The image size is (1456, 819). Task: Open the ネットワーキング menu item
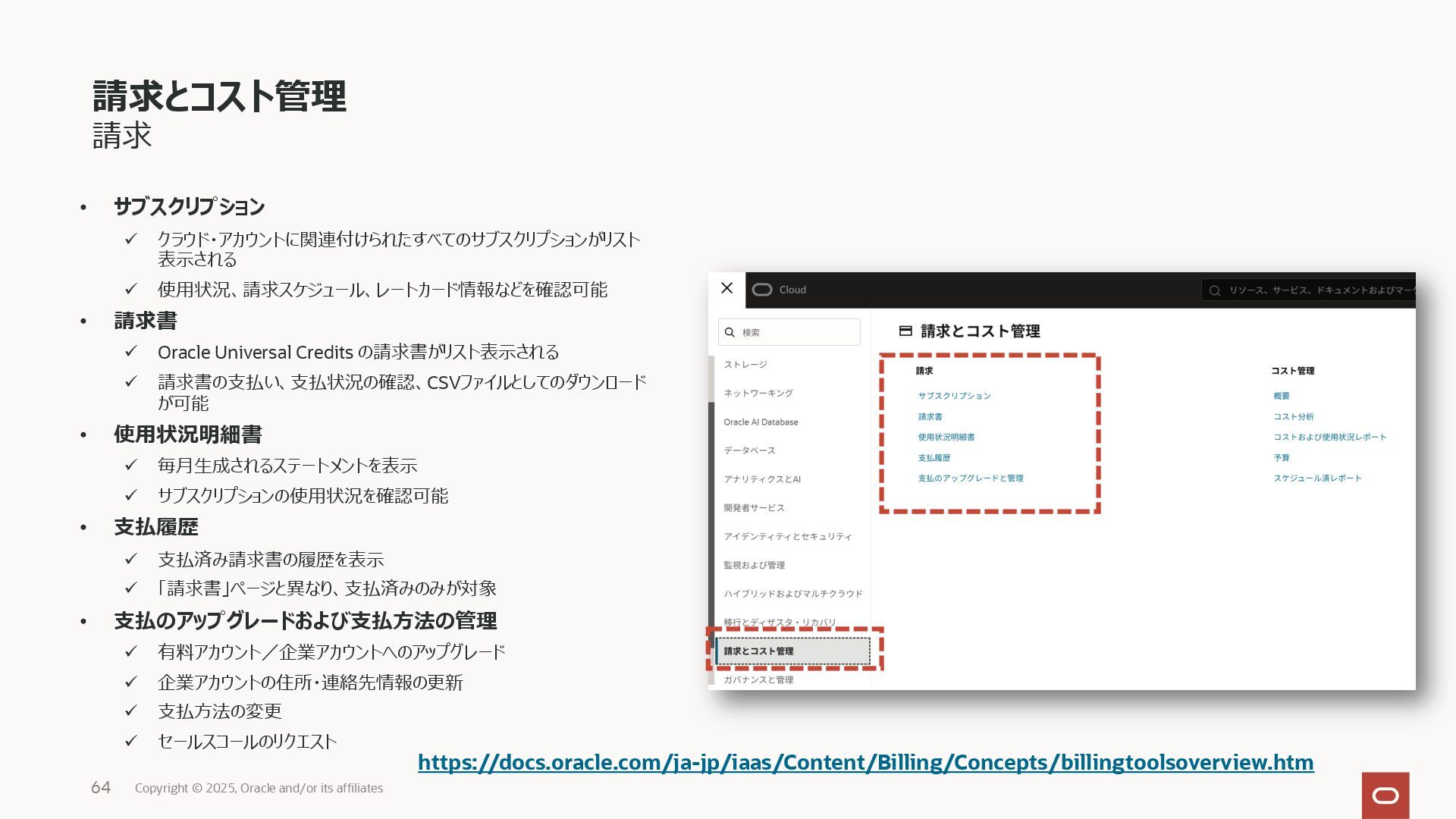click(758, 393)
